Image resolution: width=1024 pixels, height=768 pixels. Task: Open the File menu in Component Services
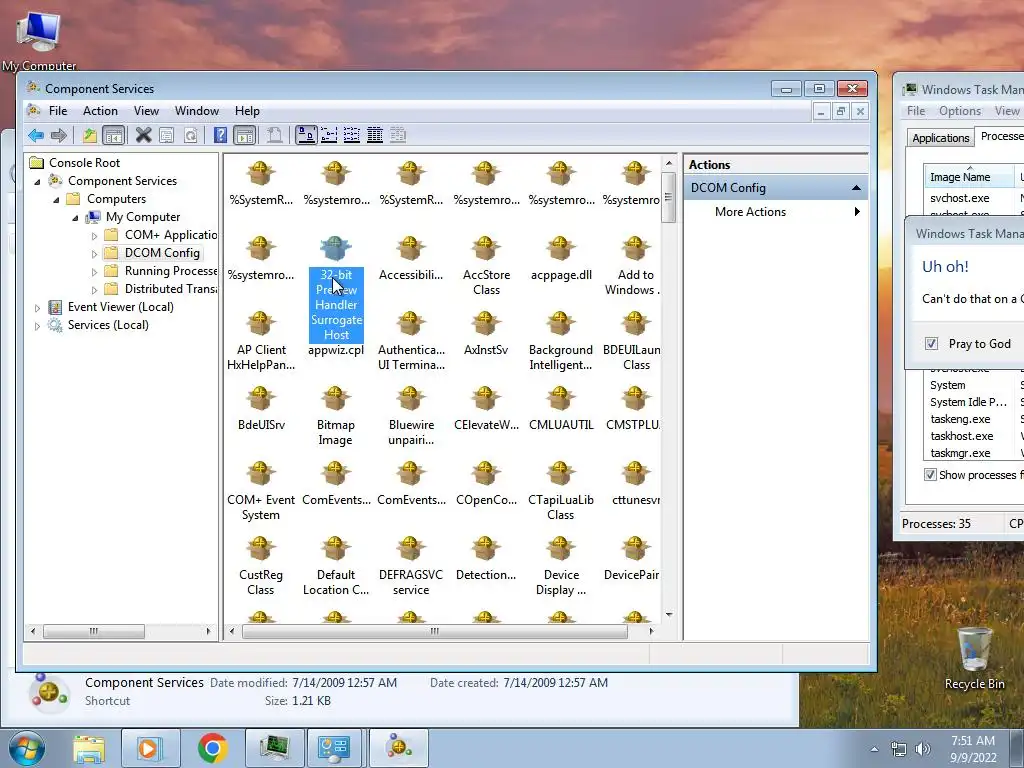(58, 111)
